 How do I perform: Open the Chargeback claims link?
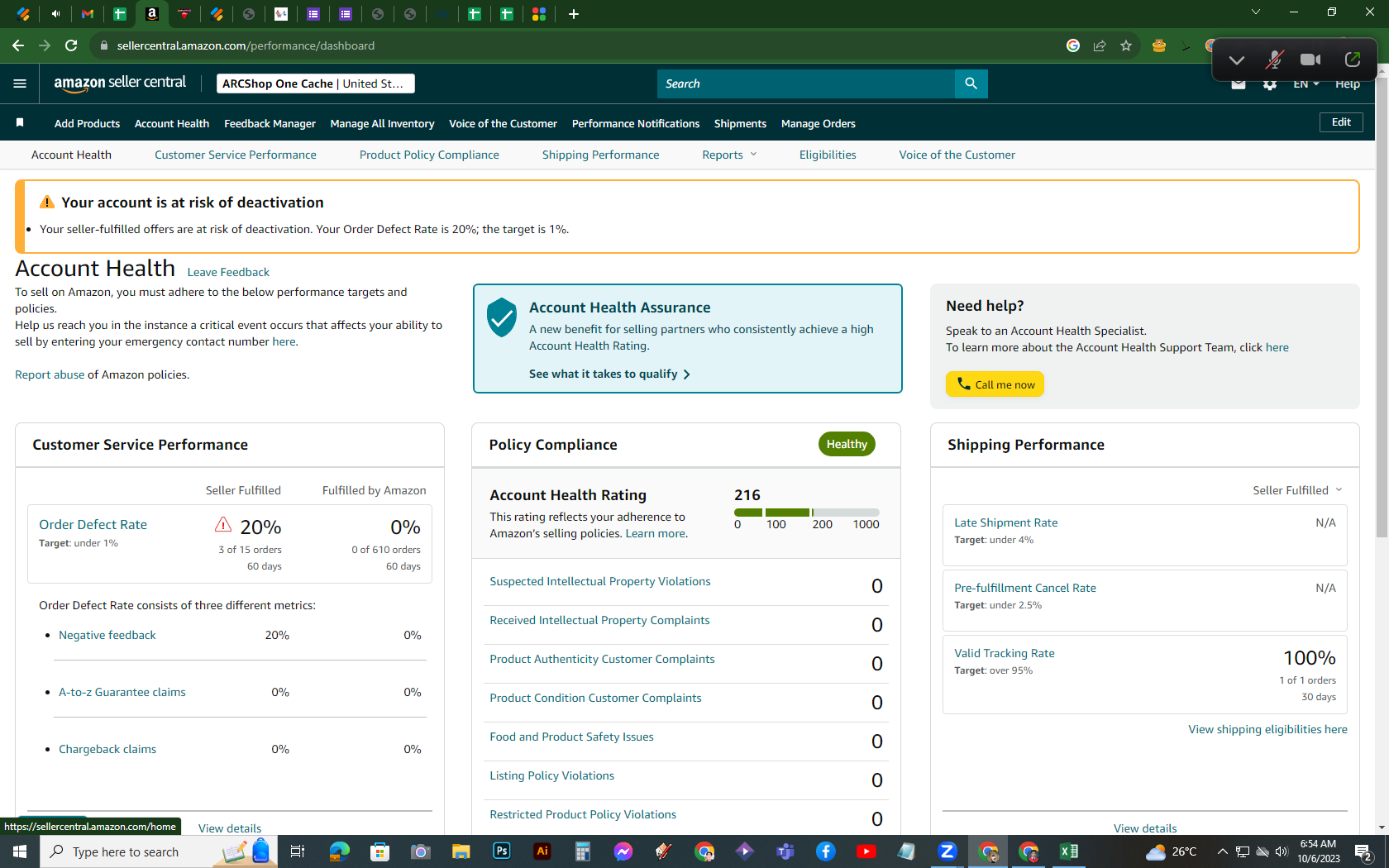click(107, 749)
